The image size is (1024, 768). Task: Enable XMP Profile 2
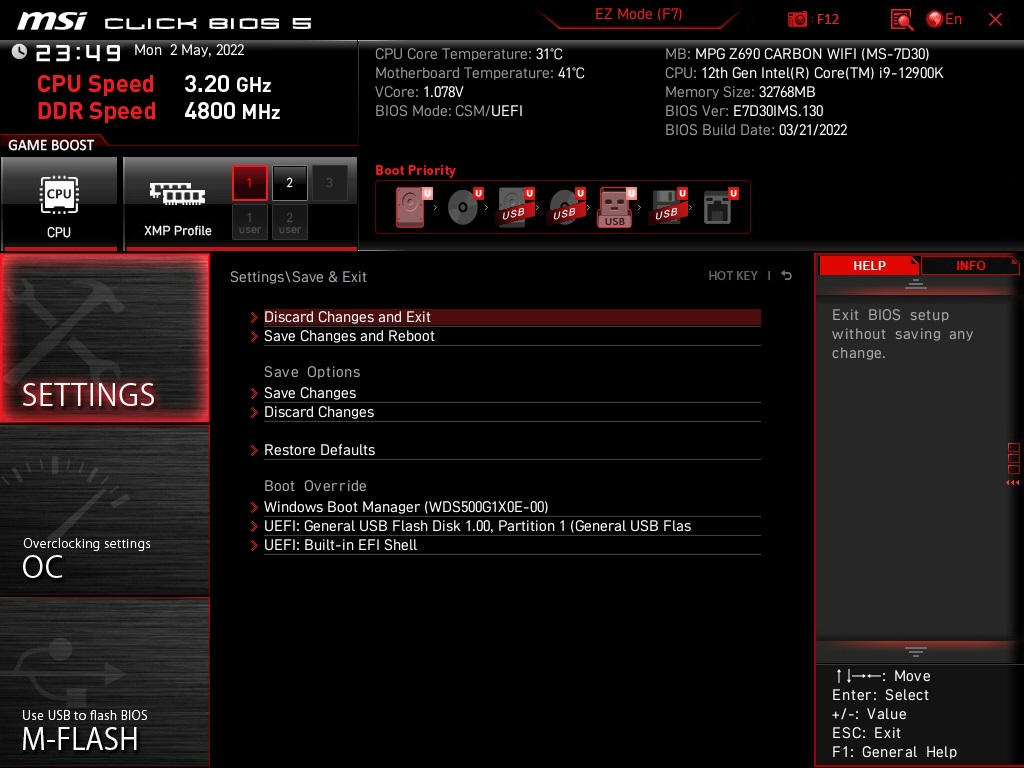click(x=289, y=183)
